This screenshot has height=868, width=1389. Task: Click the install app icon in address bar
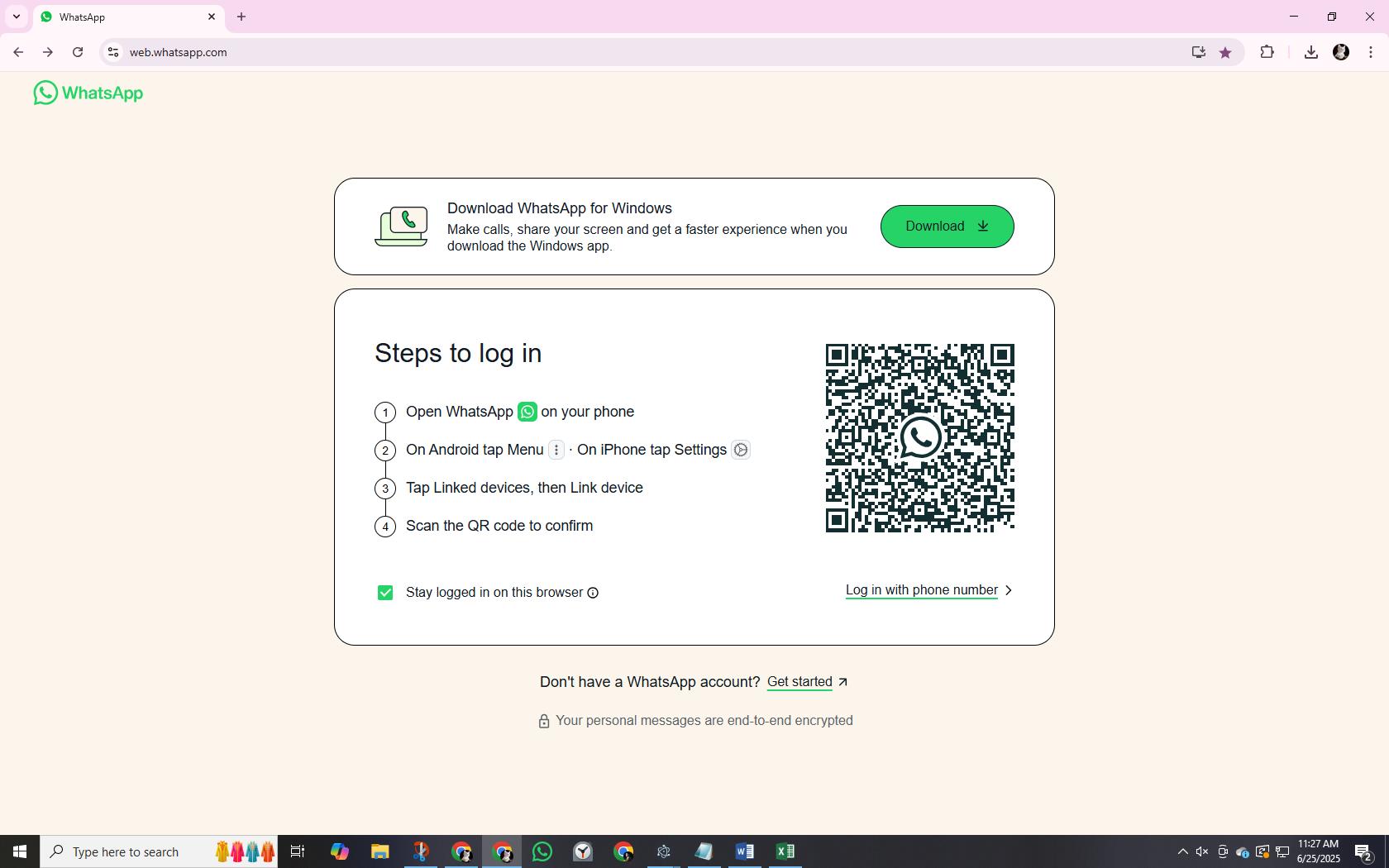tap(1198, 52)
